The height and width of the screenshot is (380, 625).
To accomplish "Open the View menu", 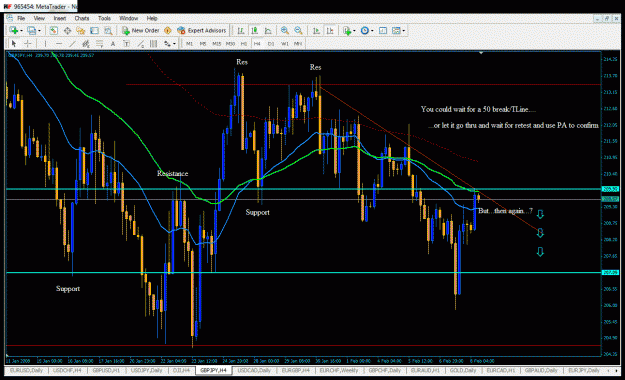I will tap(39, 18).
